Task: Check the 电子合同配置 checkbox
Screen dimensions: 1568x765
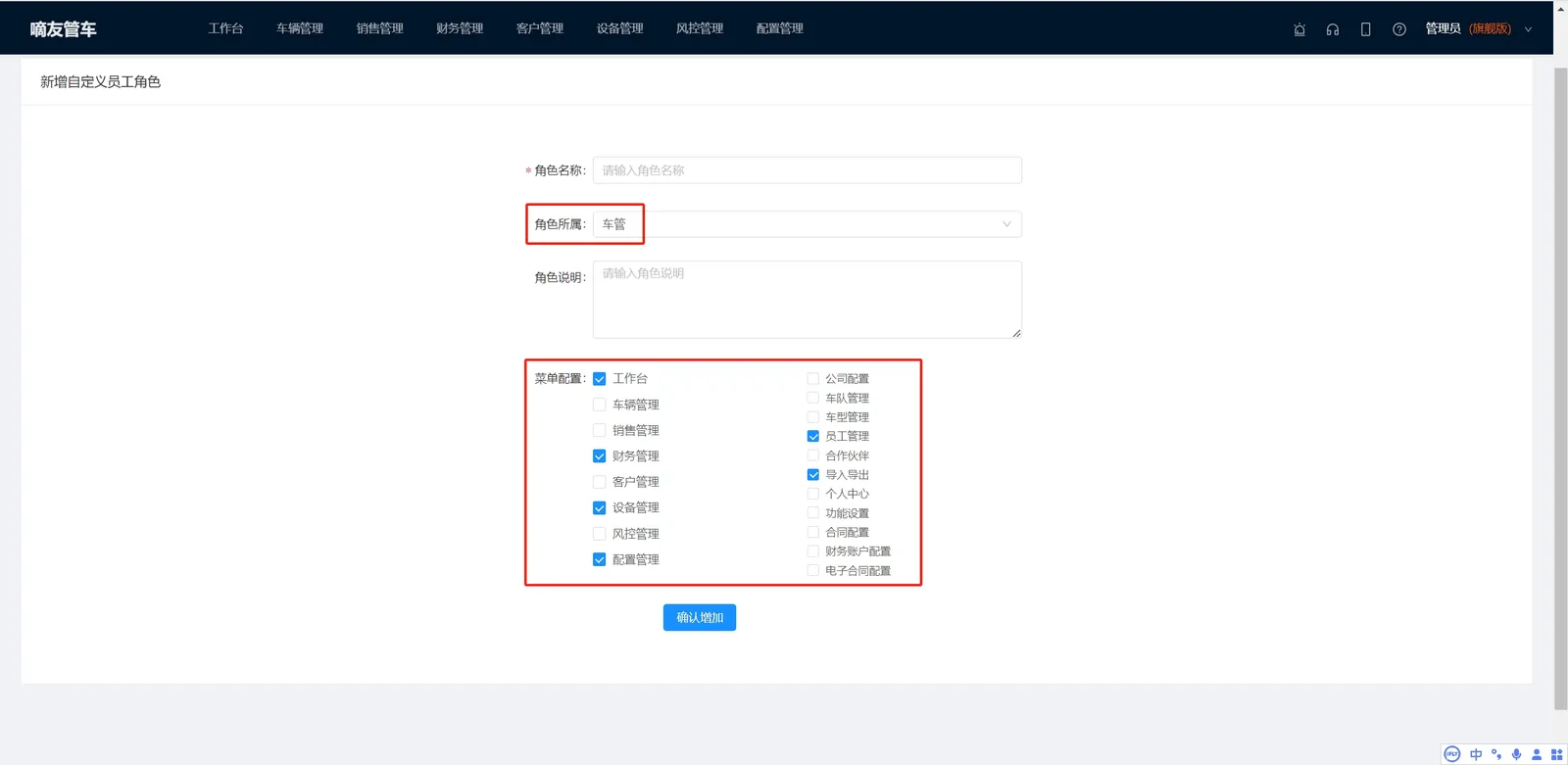Action: [x=813, y=570]
